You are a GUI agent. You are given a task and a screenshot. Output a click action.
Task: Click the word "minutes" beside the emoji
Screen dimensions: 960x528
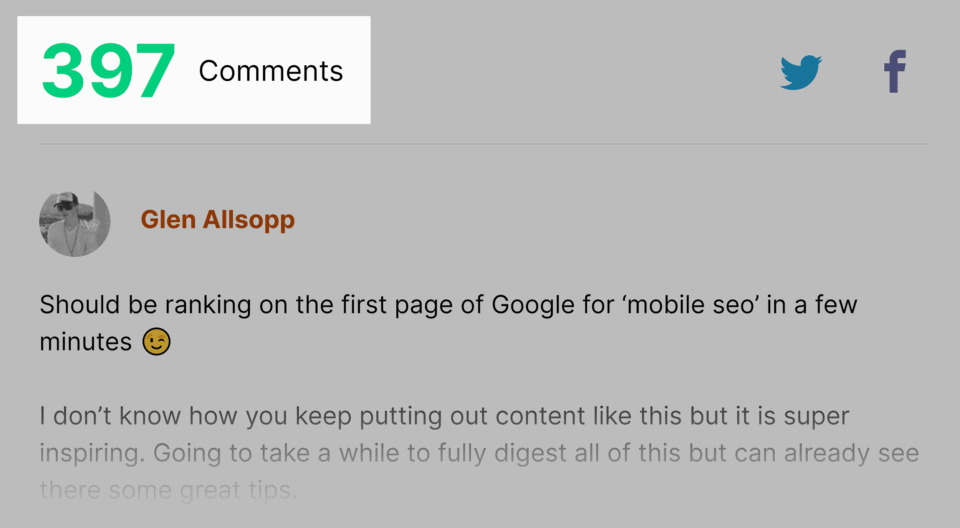pyautogui.click(x=85, y=342)
